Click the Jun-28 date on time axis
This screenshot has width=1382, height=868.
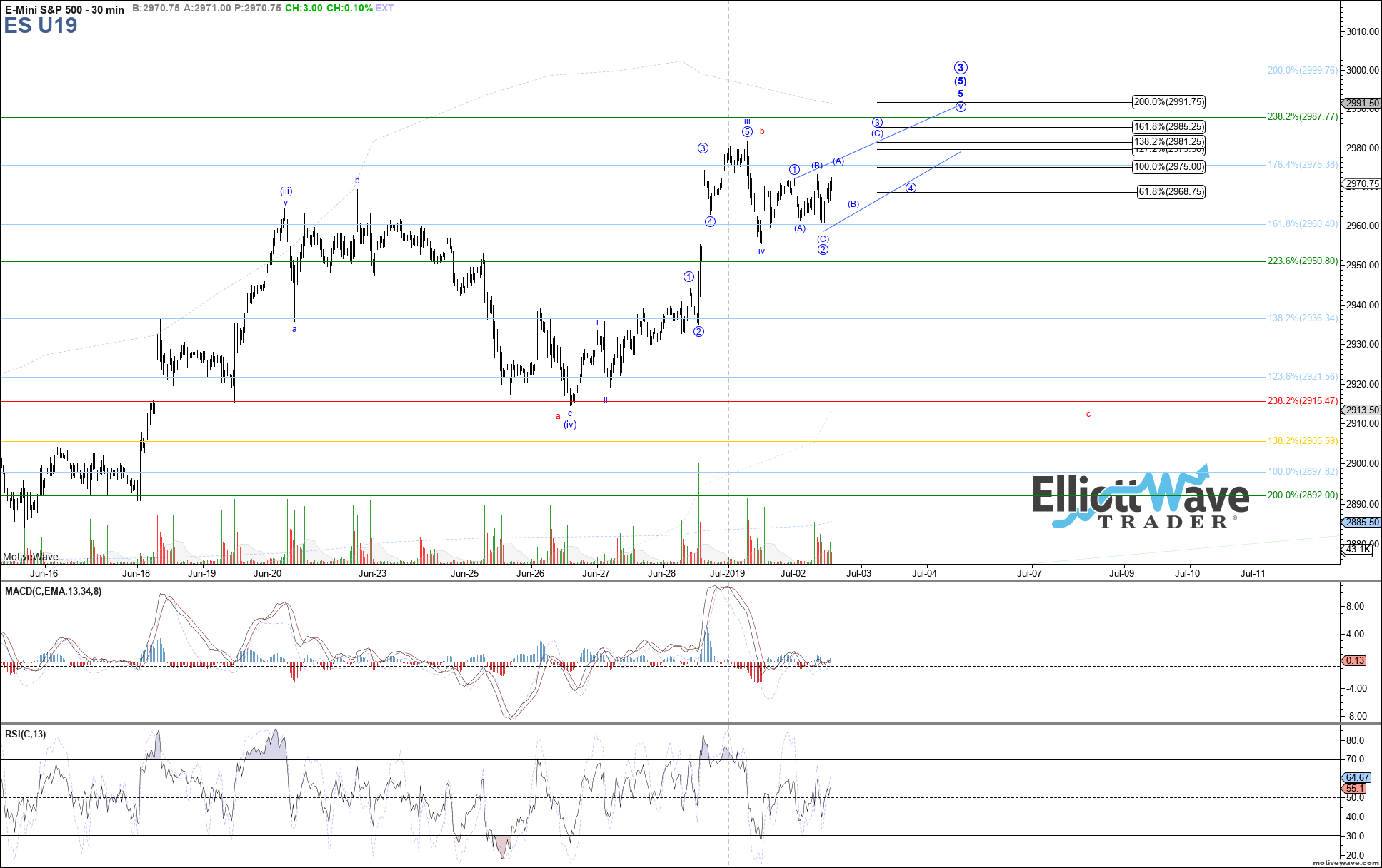coord(662,573)
